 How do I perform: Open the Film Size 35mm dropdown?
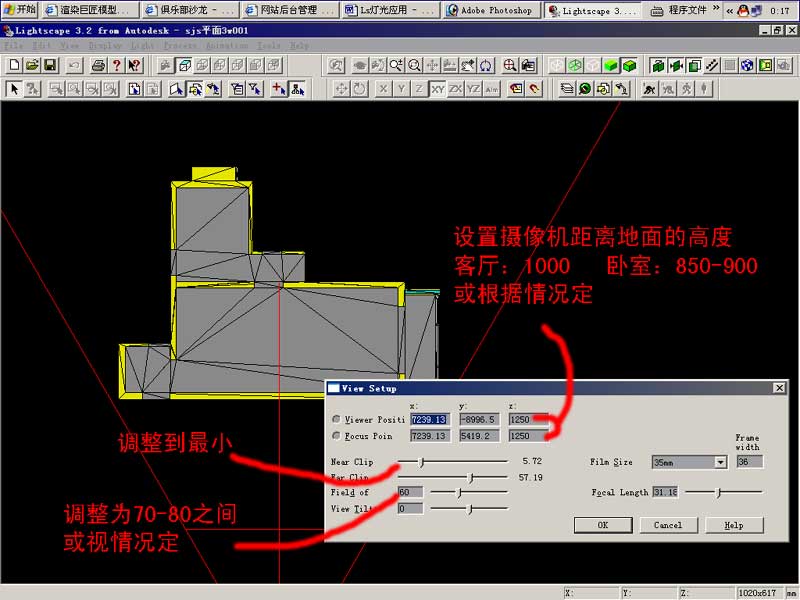pos(720,462)
